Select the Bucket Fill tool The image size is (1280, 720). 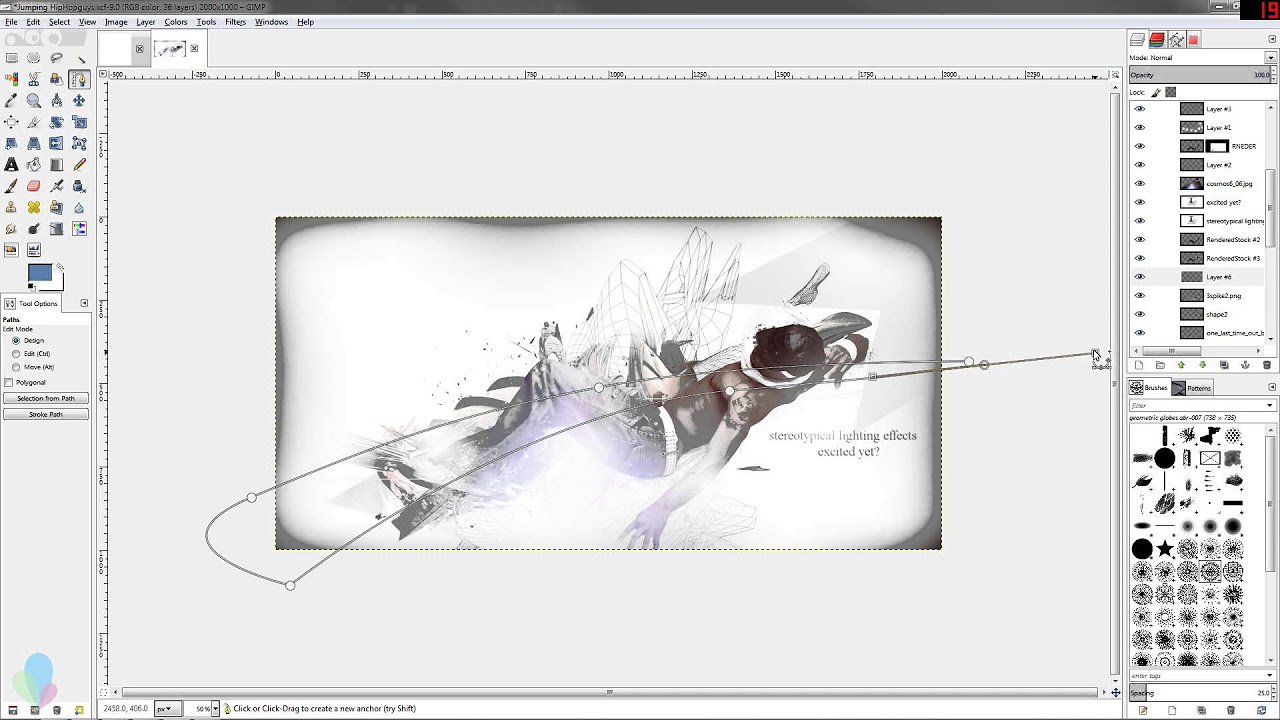click(34, 165)
